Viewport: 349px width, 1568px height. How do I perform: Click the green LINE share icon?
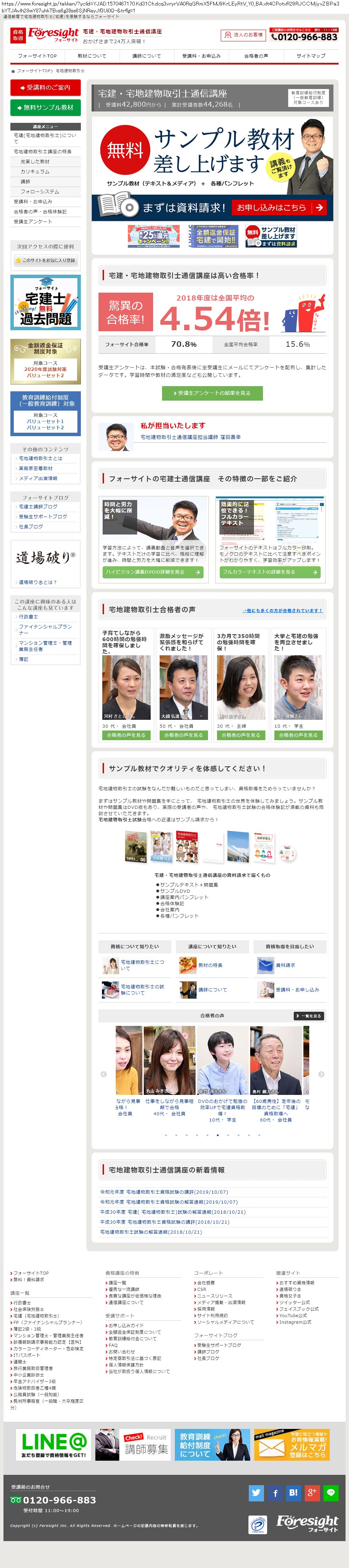(331, 1492)
